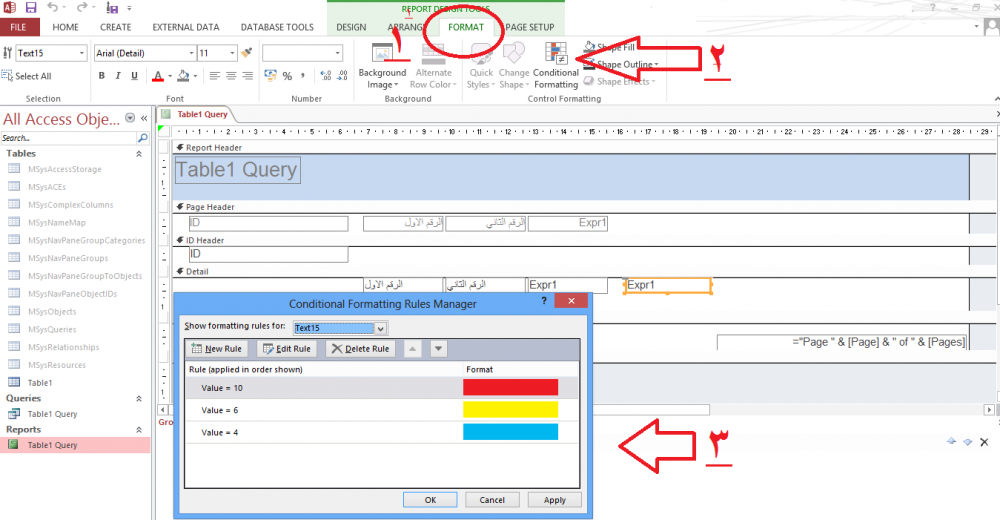Open the font size 11 dropdown
The height and width of the screenshot is (520, 1000).
point(232,53)
